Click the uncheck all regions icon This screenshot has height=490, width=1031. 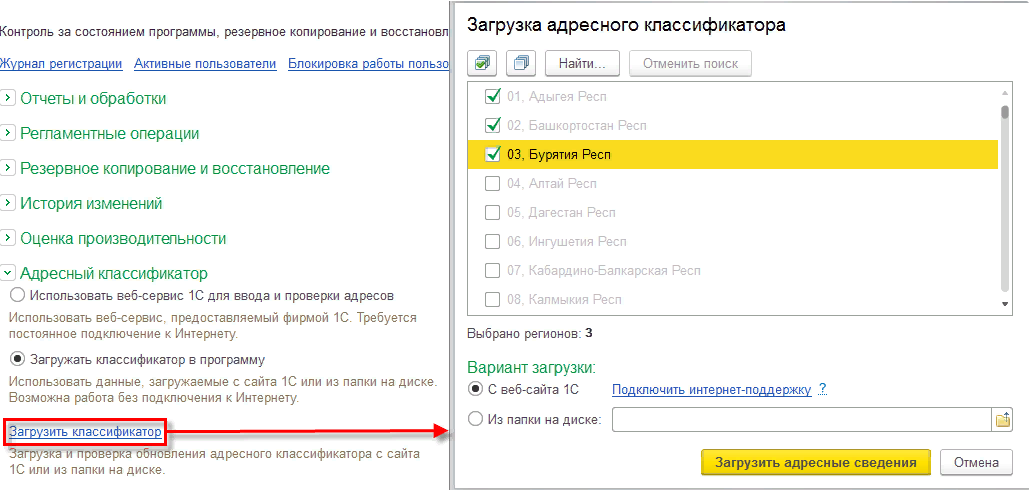(x=521, y=63)
